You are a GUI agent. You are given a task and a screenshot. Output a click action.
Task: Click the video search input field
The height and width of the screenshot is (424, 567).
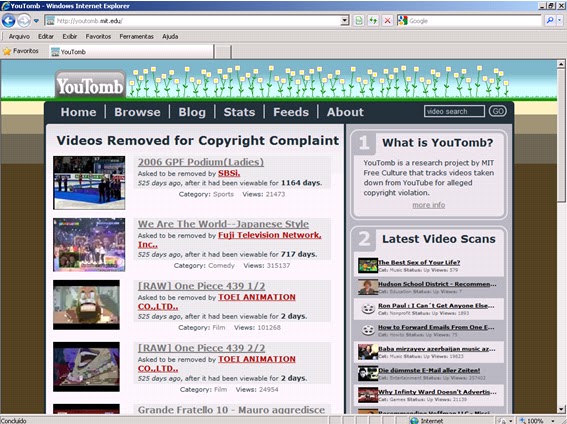(454, 111)
